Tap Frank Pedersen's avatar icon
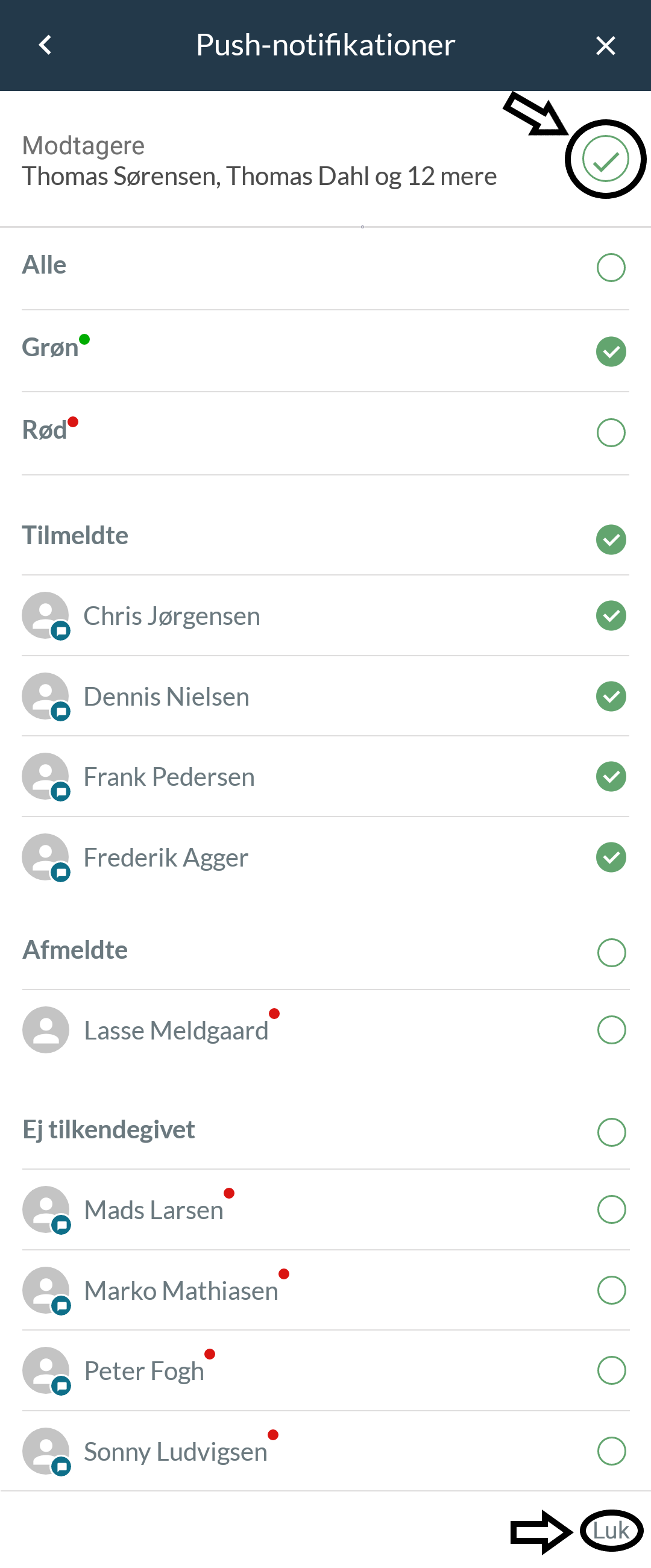 [46, 776]
